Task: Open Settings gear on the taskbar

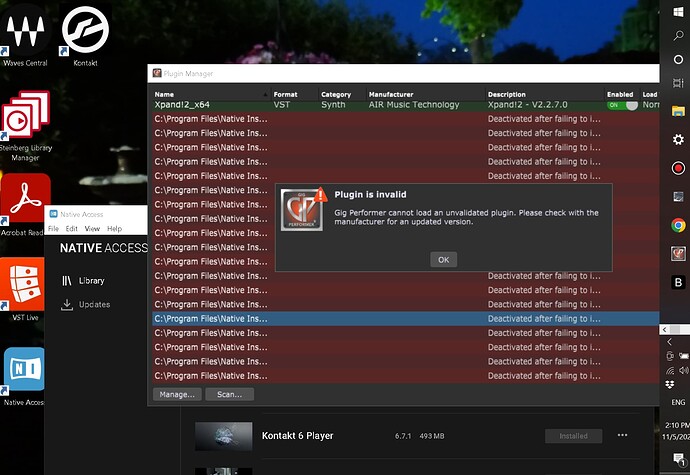Action: point(678,140)
